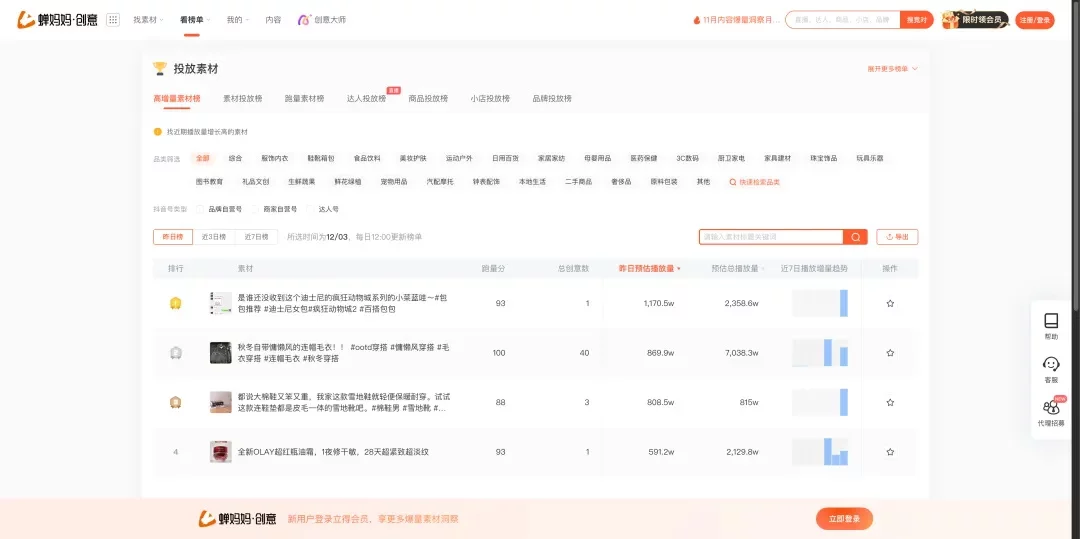Open the Disney bag material thumbnail
The width and height of the screenshot is (1080, 539).
tap(220, 303)
